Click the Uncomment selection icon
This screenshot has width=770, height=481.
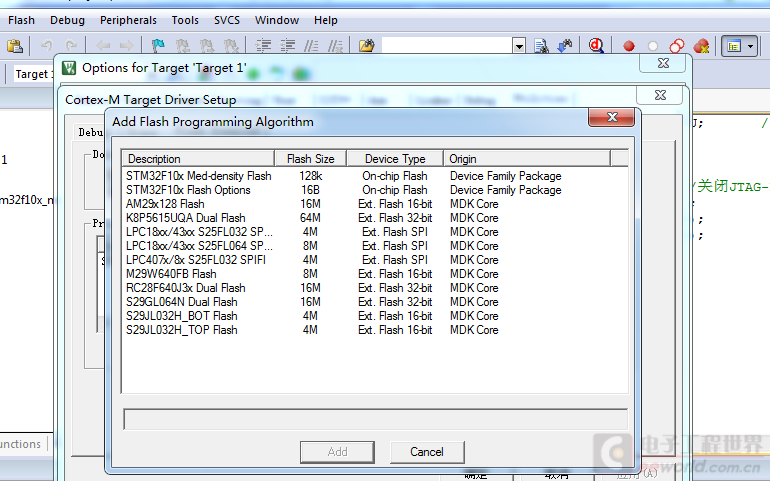coord(335,46)
